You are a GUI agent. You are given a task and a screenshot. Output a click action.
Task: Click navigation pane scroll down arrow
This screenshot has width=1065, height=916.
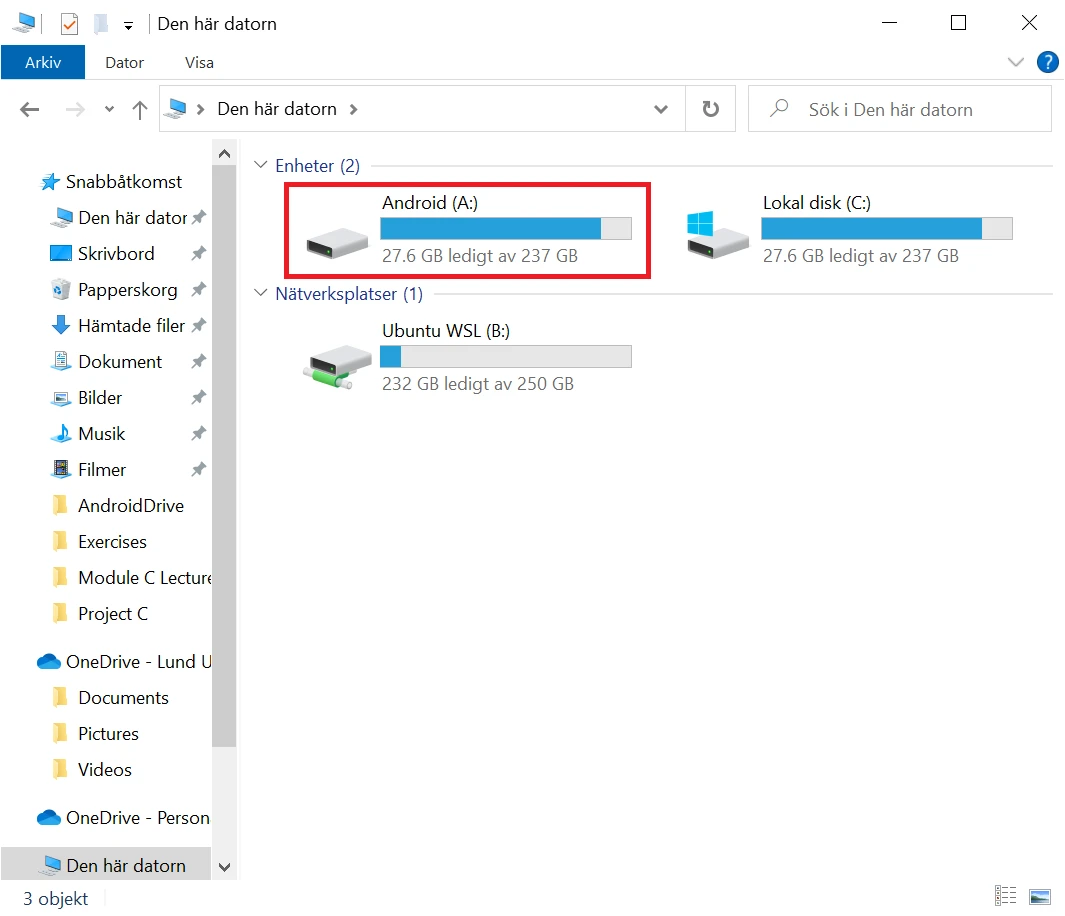[224, 867]
